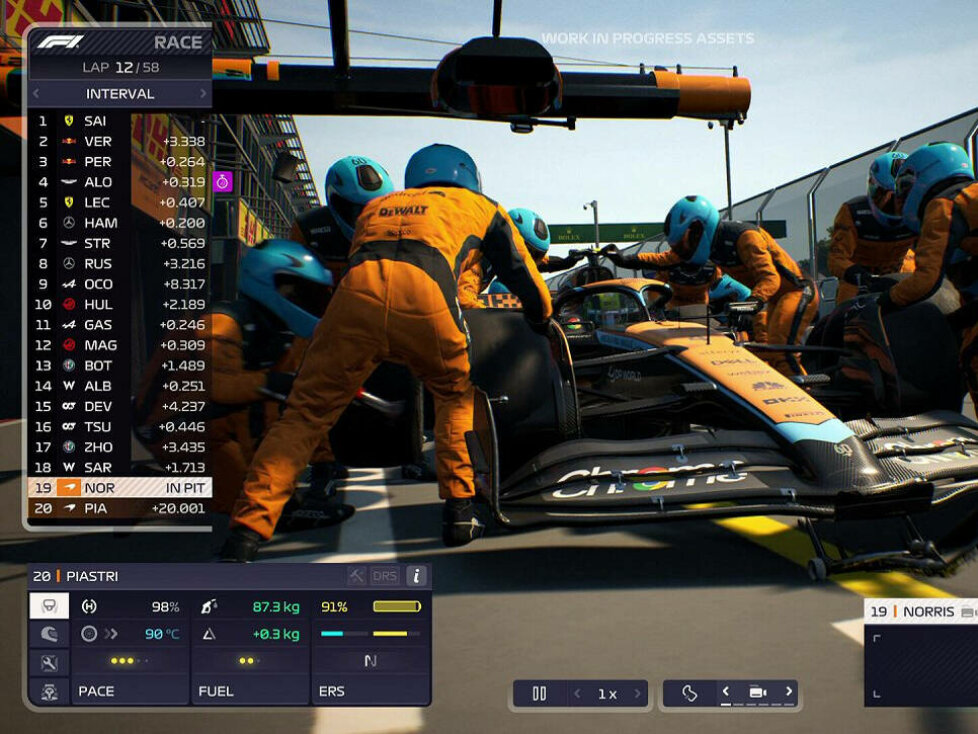Click the F1 logo in timing tower
Viewport: 978px width, 734px height.
click(59, 42)
